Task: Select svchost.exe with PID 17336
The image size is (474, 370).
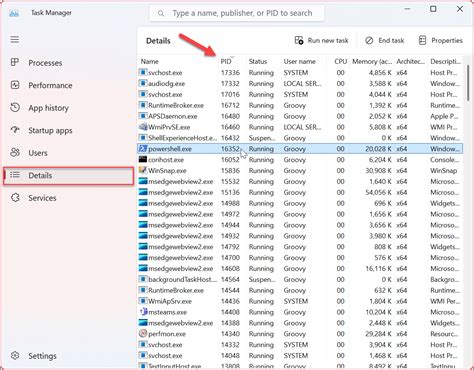Action: tap(300, 73)
